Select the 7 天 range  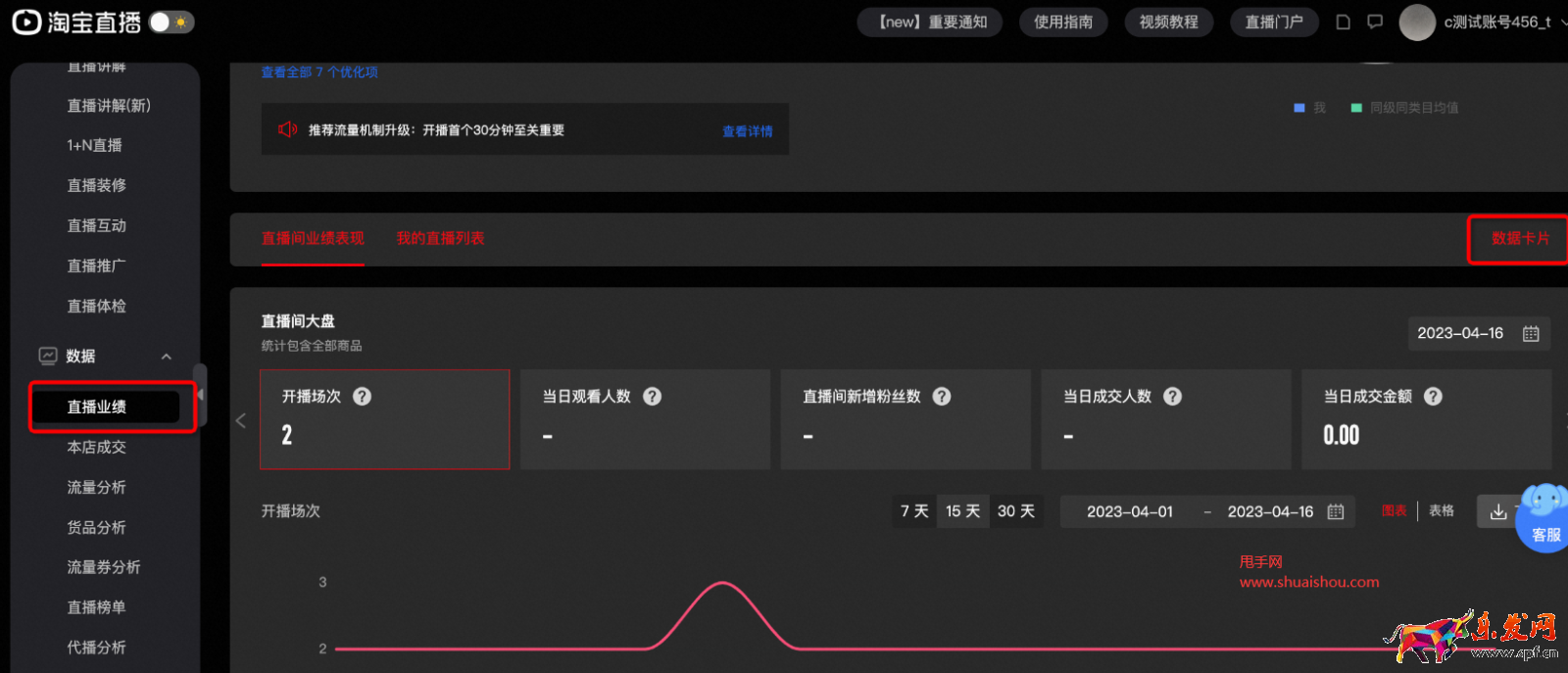pos(914,511)
